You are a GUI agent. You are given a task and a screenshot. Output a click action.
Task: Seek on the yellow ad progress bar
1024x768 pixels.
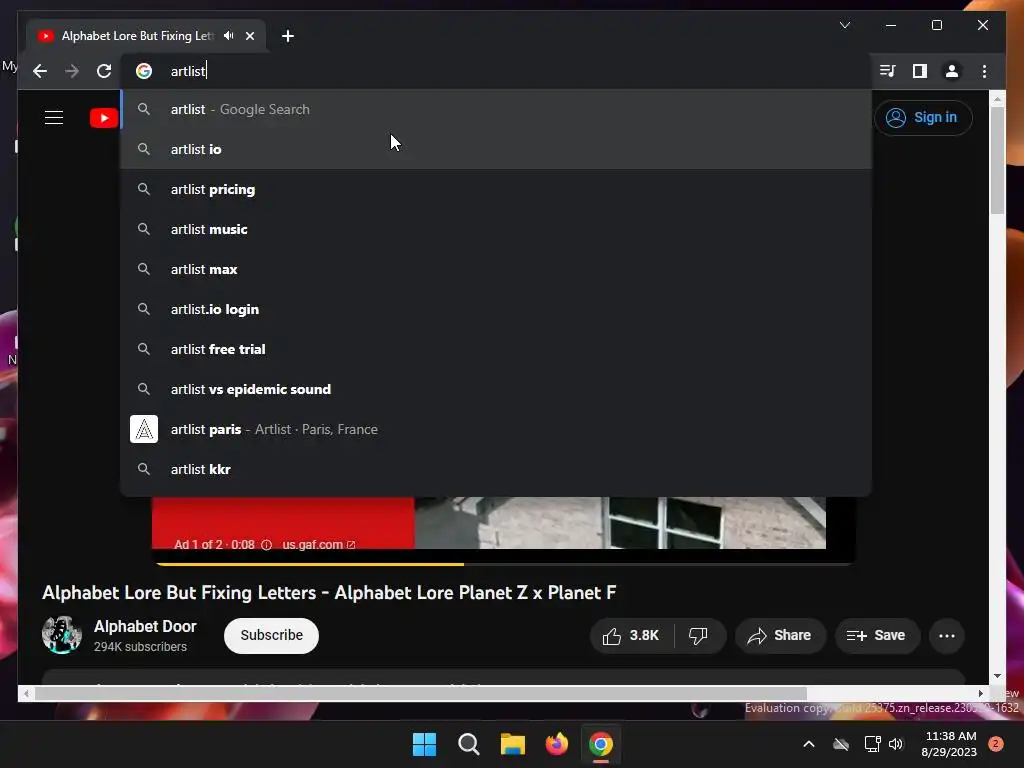tap(310, 564)
